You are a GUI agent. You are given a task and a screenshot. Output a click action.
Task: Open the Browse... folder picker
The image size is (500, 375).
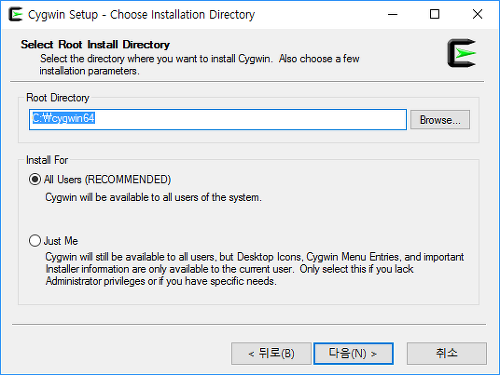pyautogui.click(x=440, y=120)
